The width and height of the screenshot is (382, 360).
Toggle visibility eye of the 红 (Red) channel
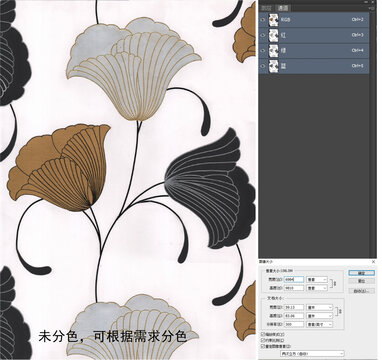[263, 35]
